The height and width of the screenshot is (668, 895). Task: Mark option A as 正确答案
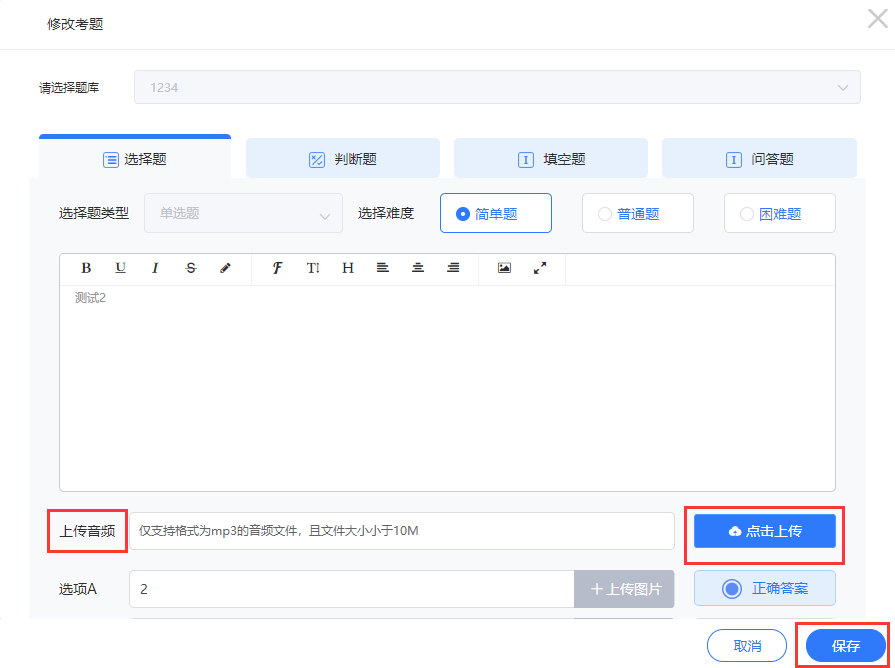pyautogui.click(x=765, y=589)
